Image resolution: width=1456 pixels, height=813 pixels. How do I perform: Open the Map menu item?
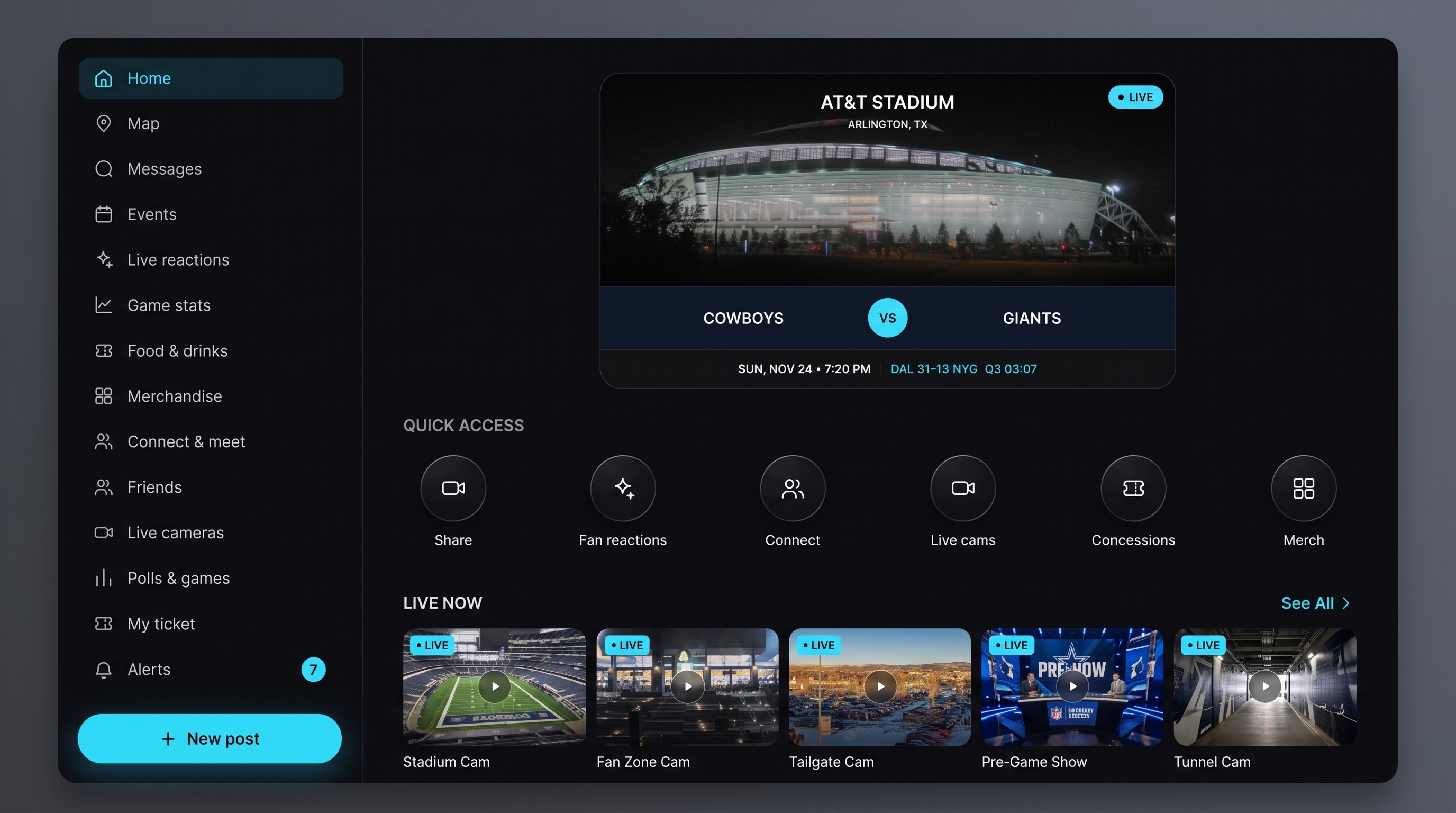(x=211, y=123)
